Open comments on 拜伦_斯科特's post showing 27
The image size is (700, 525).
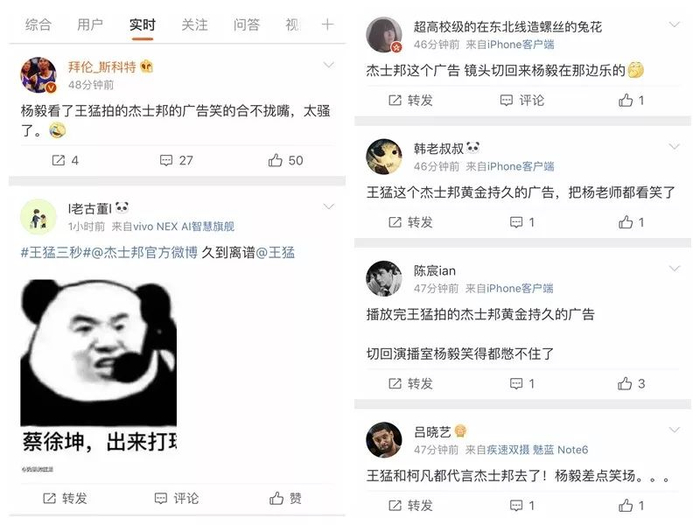(176, 160)
